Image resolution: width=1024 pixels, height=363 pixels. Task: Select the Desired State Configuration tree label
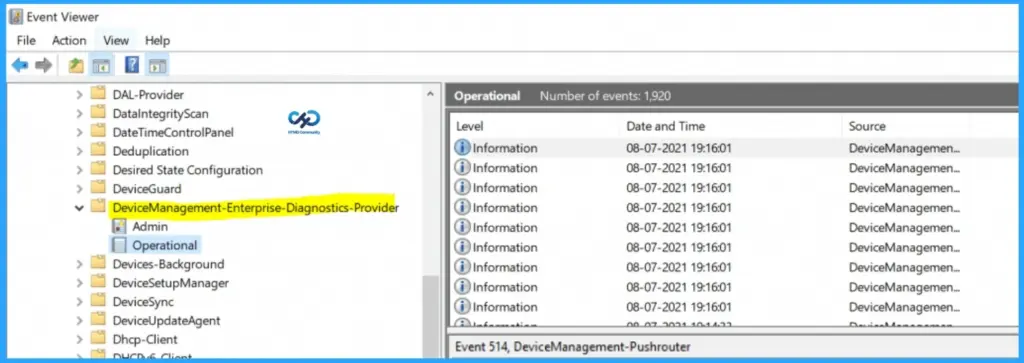pos(187,170)
